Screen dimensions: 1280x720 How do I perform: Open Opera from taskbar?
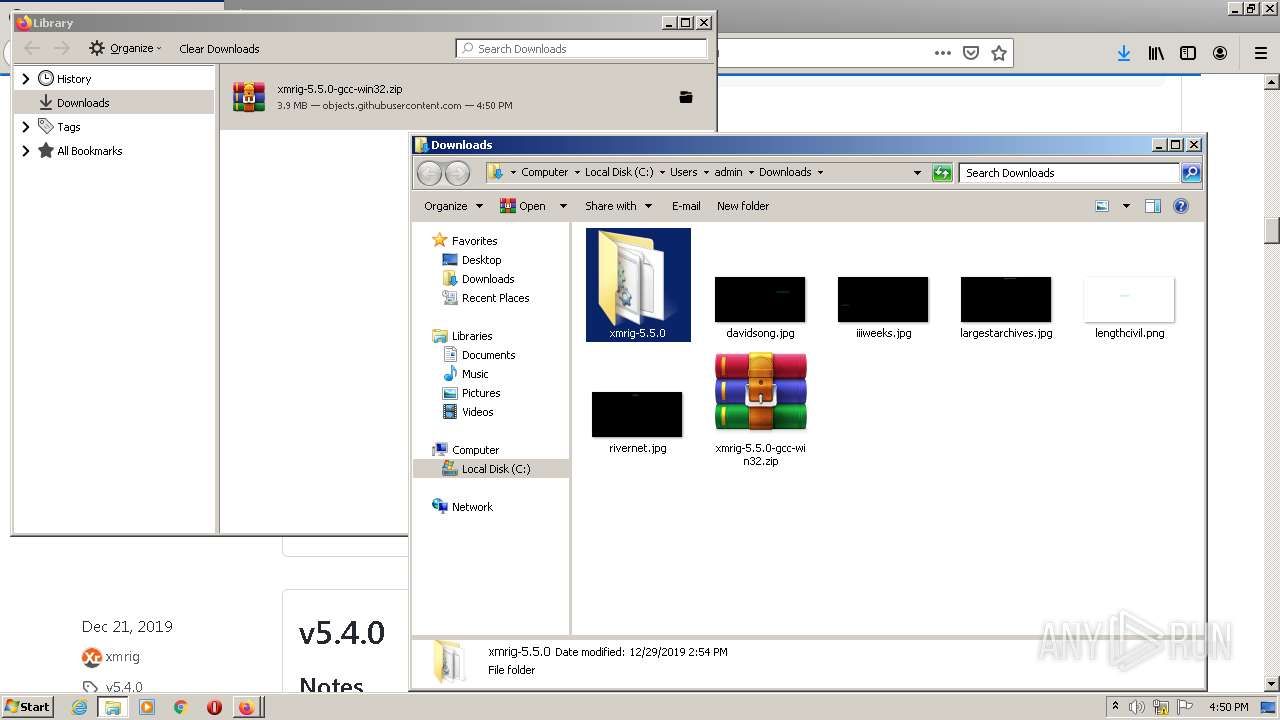(214, 707)
